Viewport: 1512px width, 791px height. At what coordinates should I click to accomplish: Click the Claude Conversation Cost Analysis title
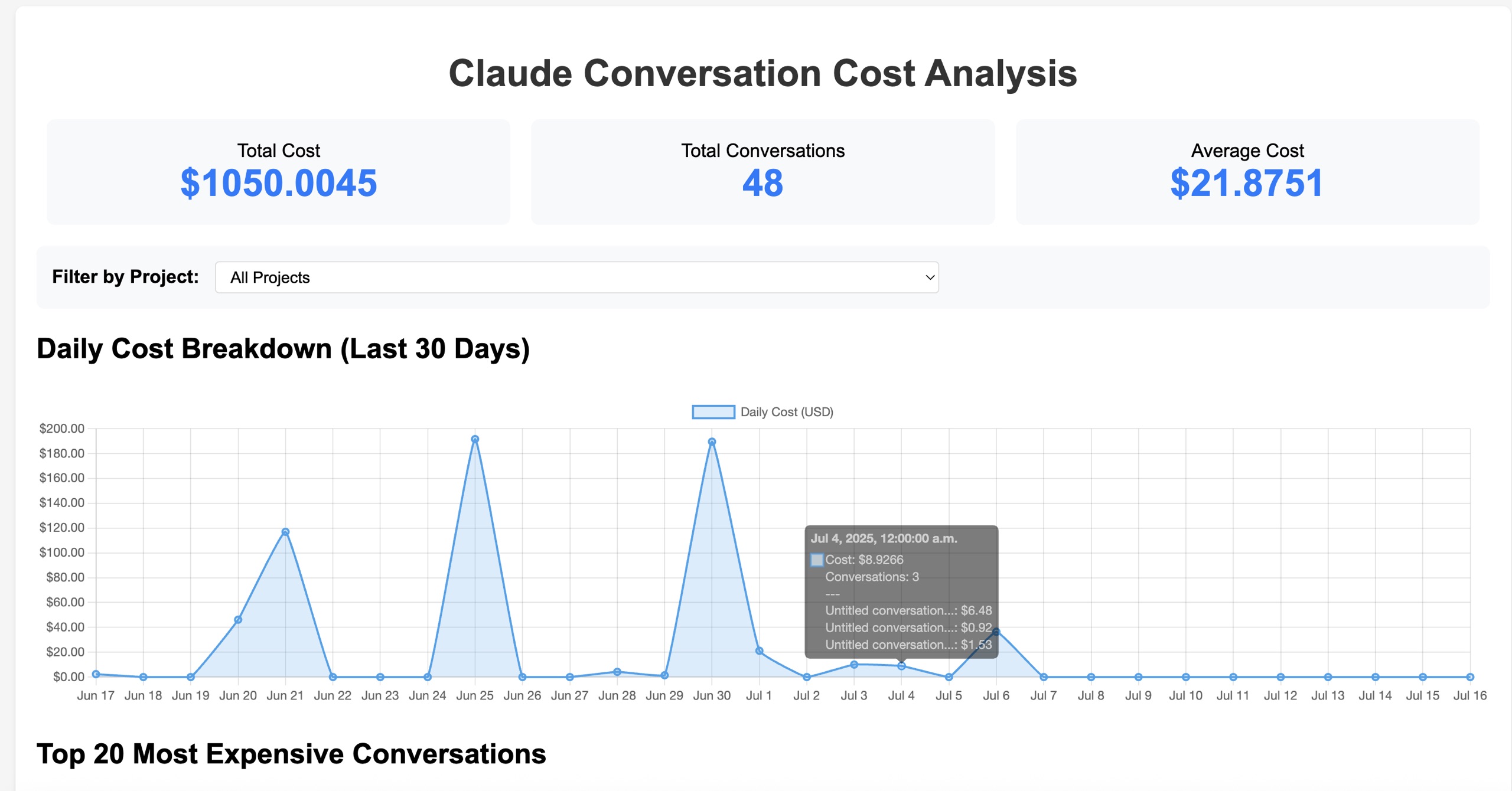762,73
